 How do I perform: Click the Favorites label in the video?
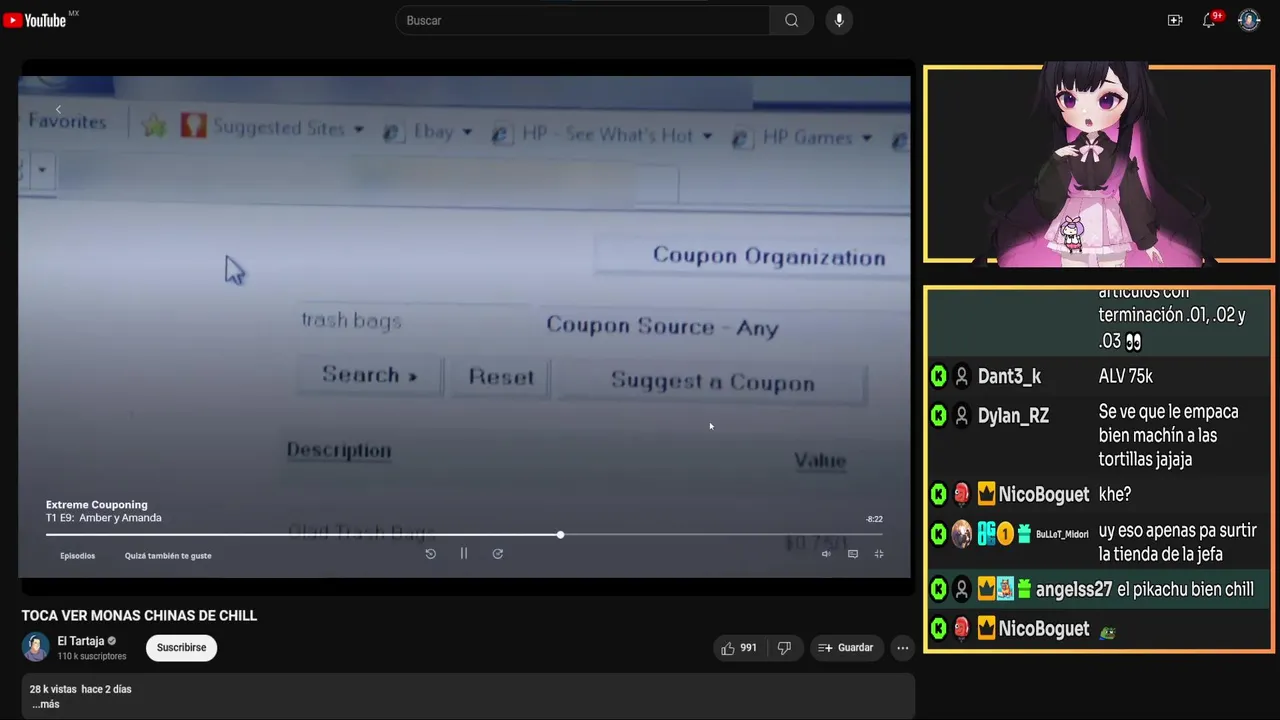[67, 121]
